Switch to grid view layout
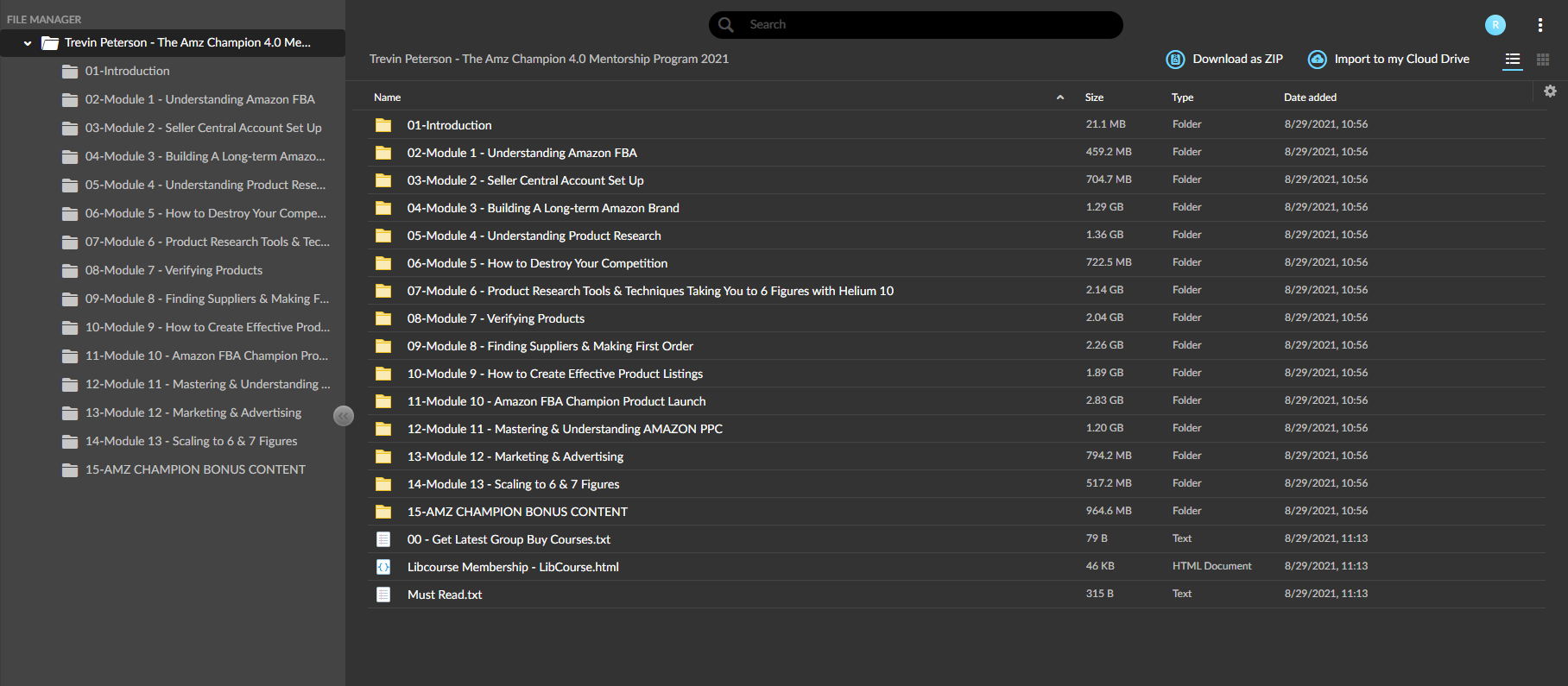Screen dimensions: 1568x686 click(1543, 60)
